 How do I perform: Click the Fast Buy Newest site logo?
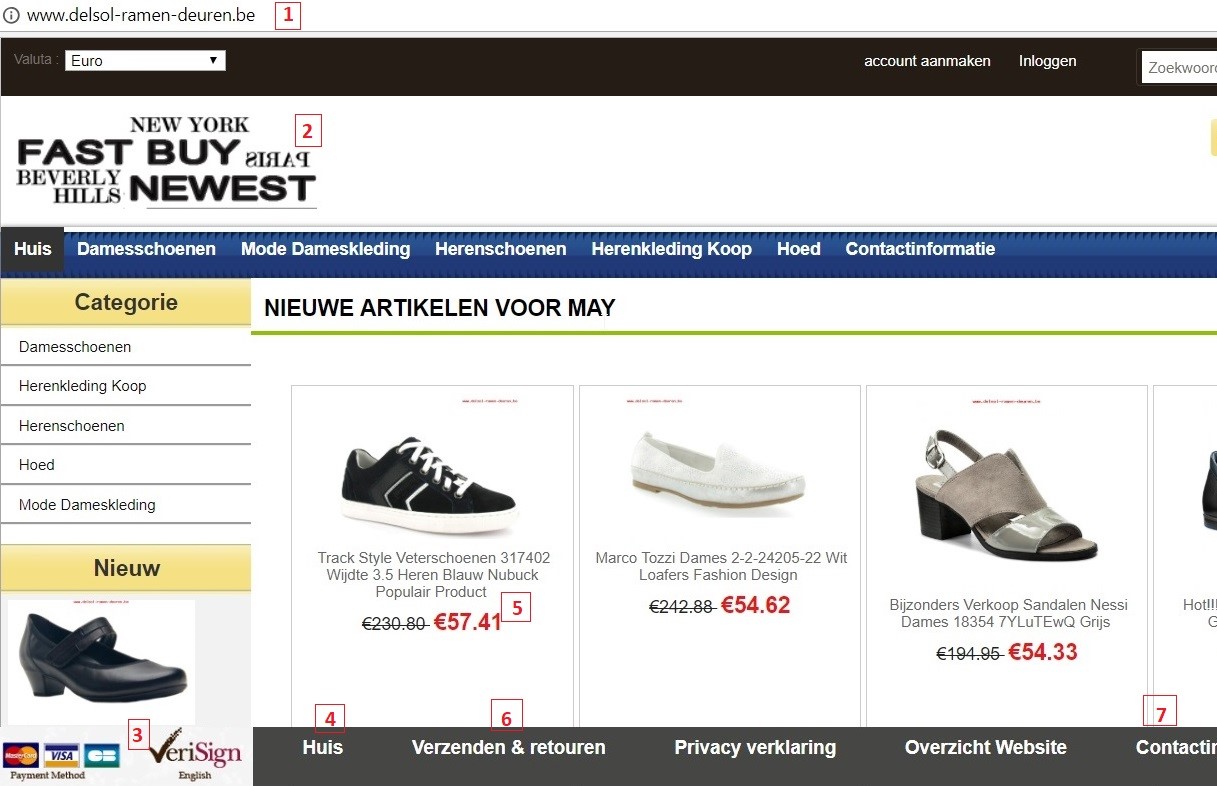167,160
